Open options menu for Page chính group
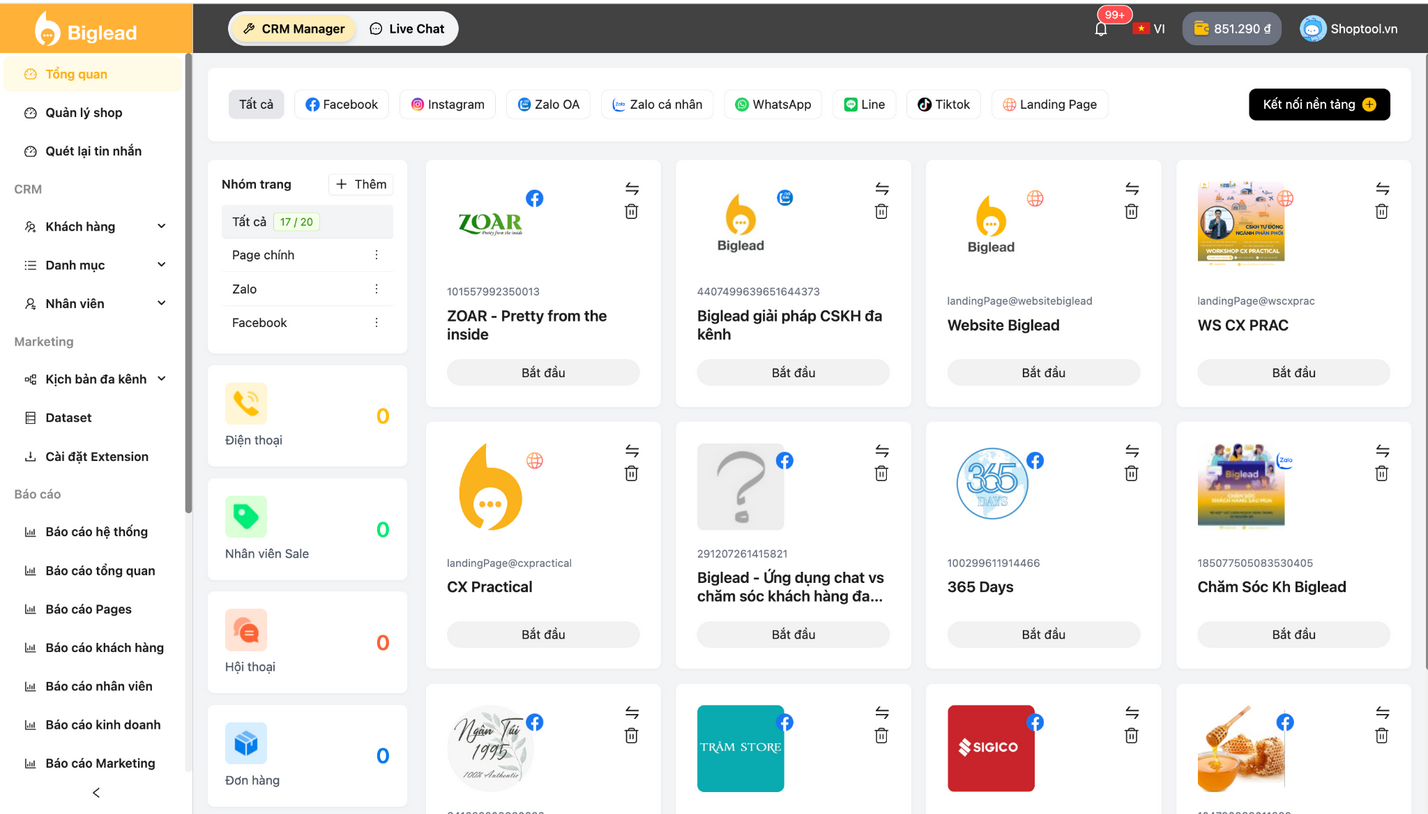The image size is (1428, 814). (376, 255)
